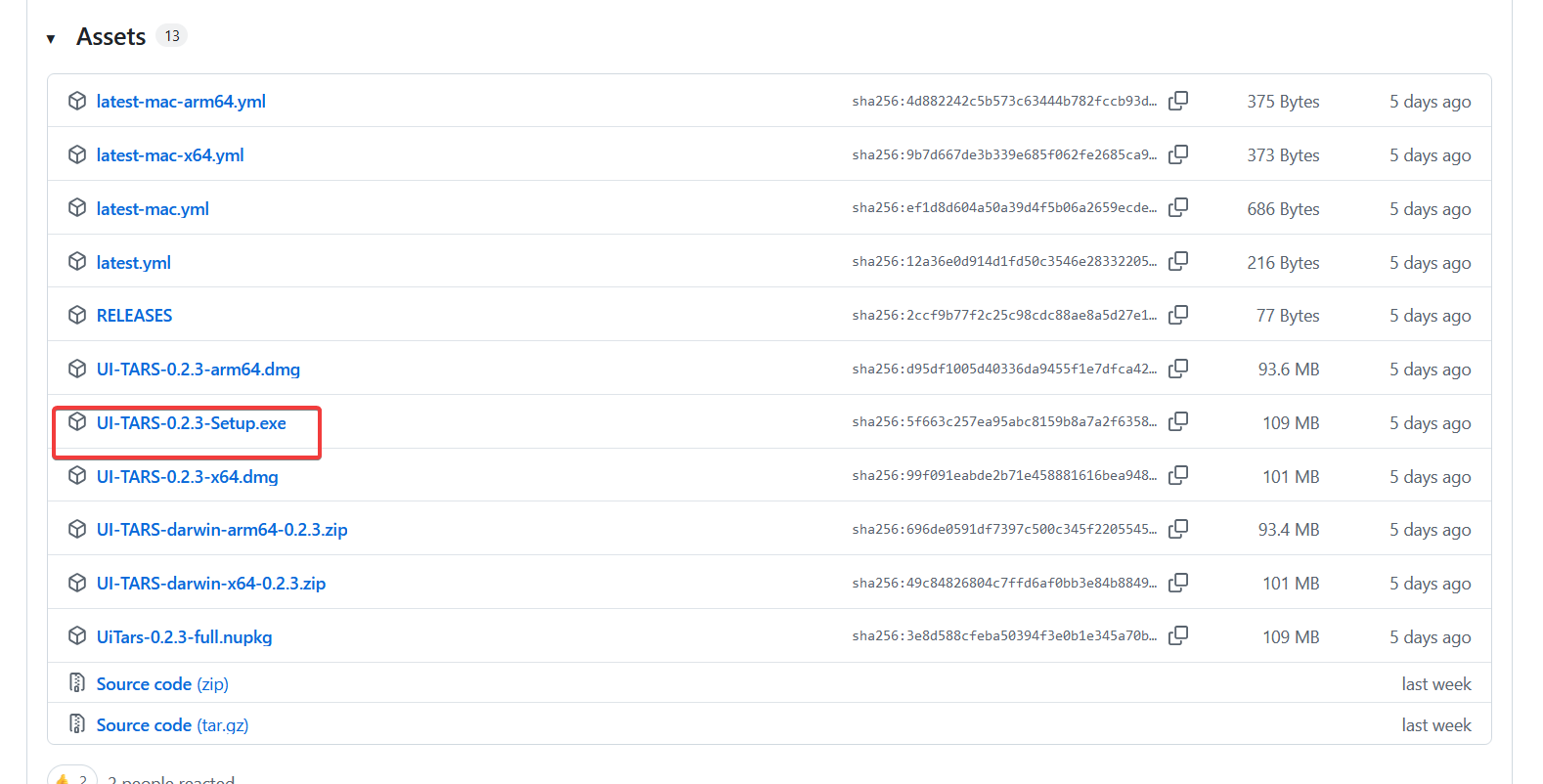Select hash text sha256:49c84826804c7ffd6af0bb3e84b8849
Image resolution: width=1543 pixels, height=784 pixels.
(x=1004, y=583)
